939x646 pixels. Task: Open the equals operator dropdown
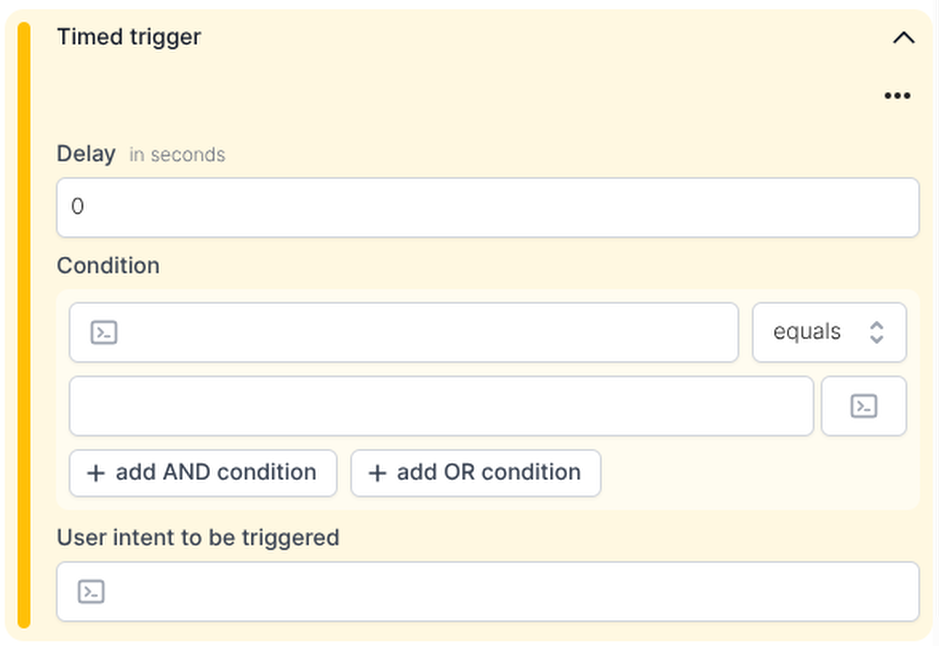(x=829, y=332)
